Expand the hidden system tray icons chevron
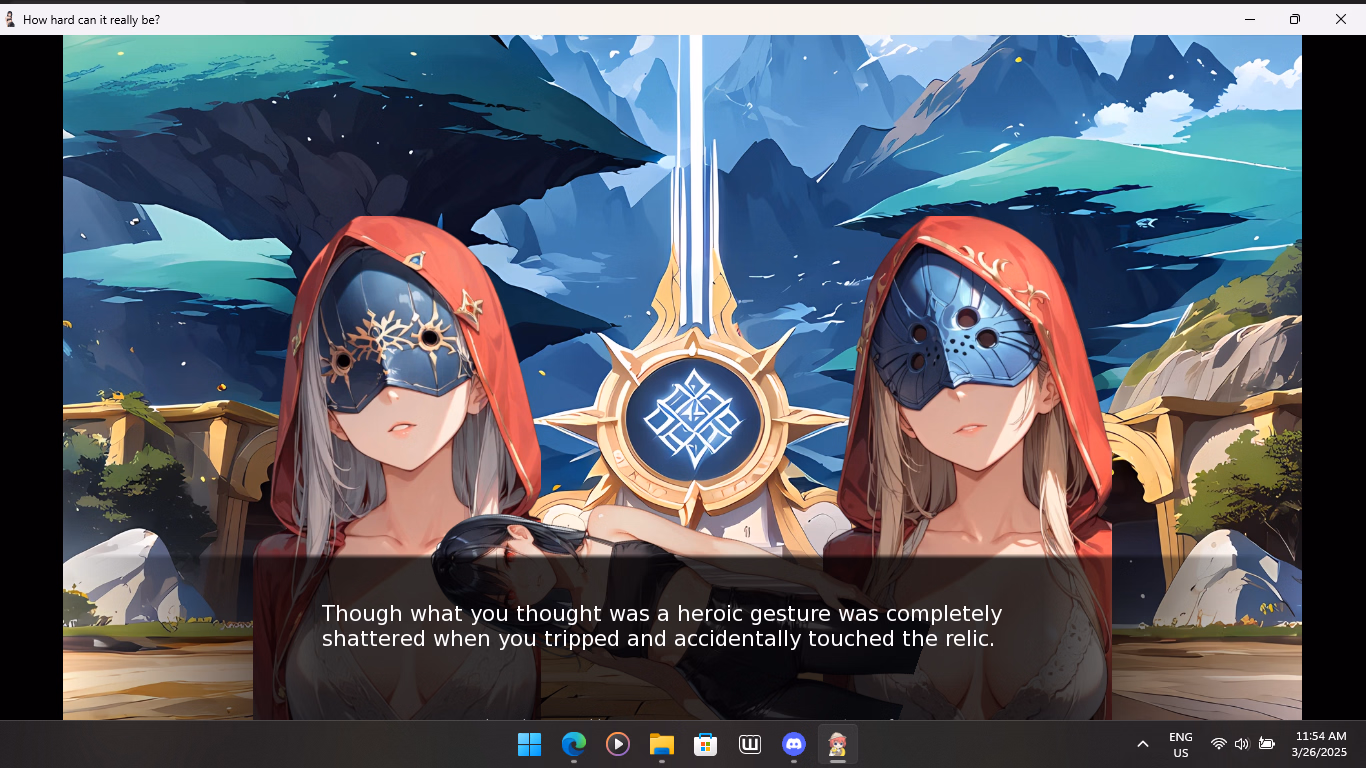The image size is (1366, 768). point(1142,744)
